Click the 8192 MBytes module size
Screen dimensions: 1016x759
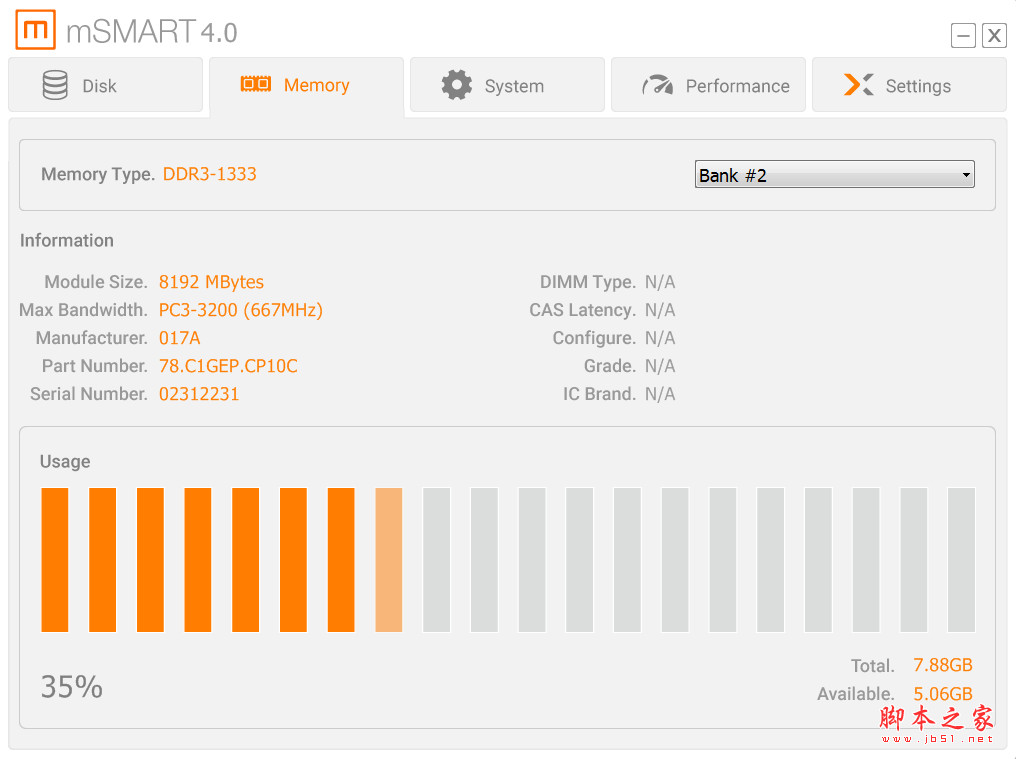[211, 282]
